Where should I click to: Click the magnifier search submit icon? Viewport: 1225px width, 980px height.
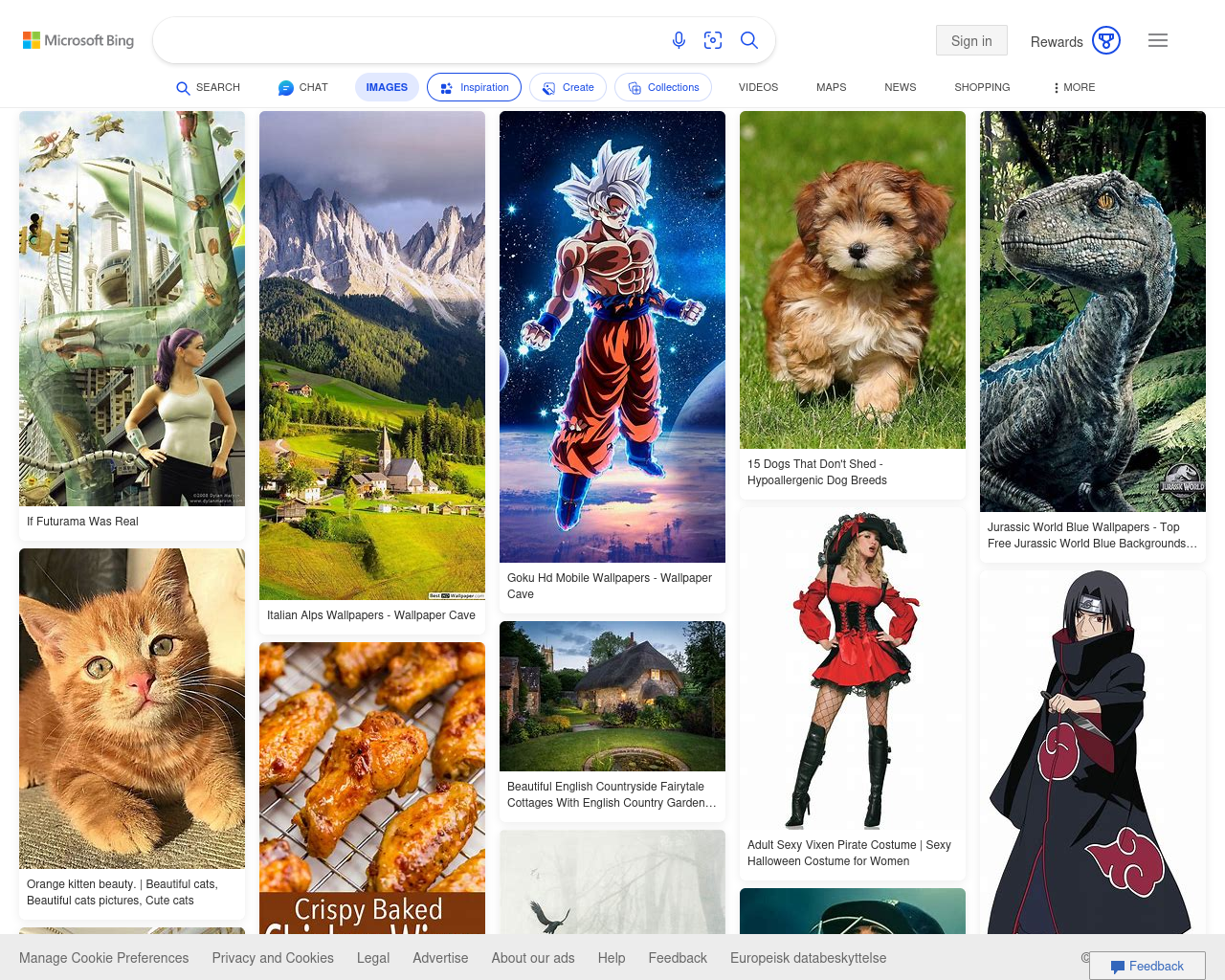click(749, 40)
